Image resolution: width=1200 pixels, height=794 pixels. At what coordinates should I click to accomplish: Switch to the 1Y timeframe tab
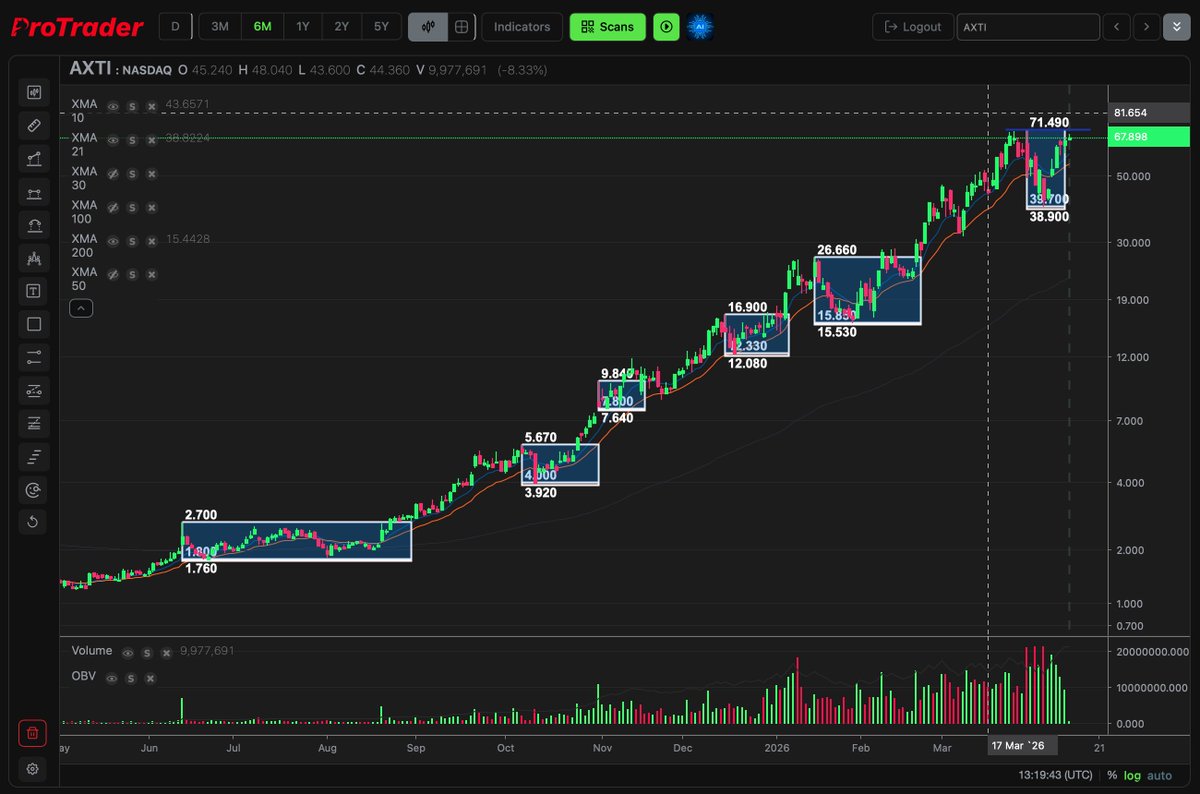tap(302, 27)
